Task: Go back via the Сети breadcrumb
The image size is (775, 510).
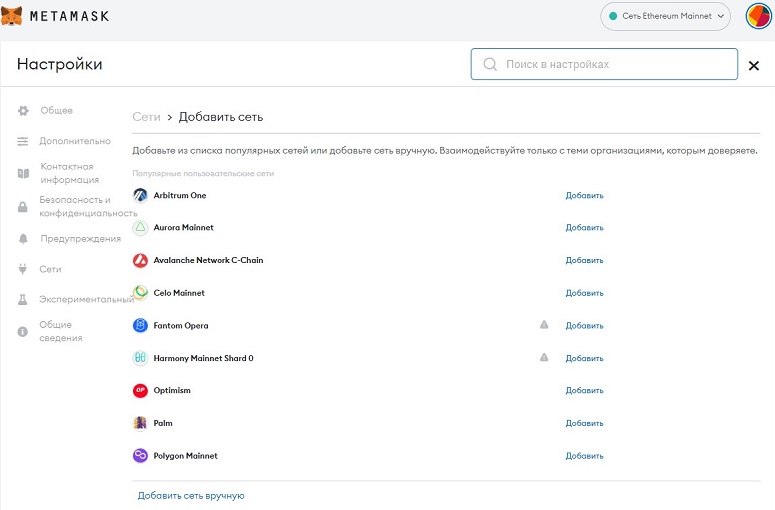Action: pyautogui.click(x=146, y=117)
